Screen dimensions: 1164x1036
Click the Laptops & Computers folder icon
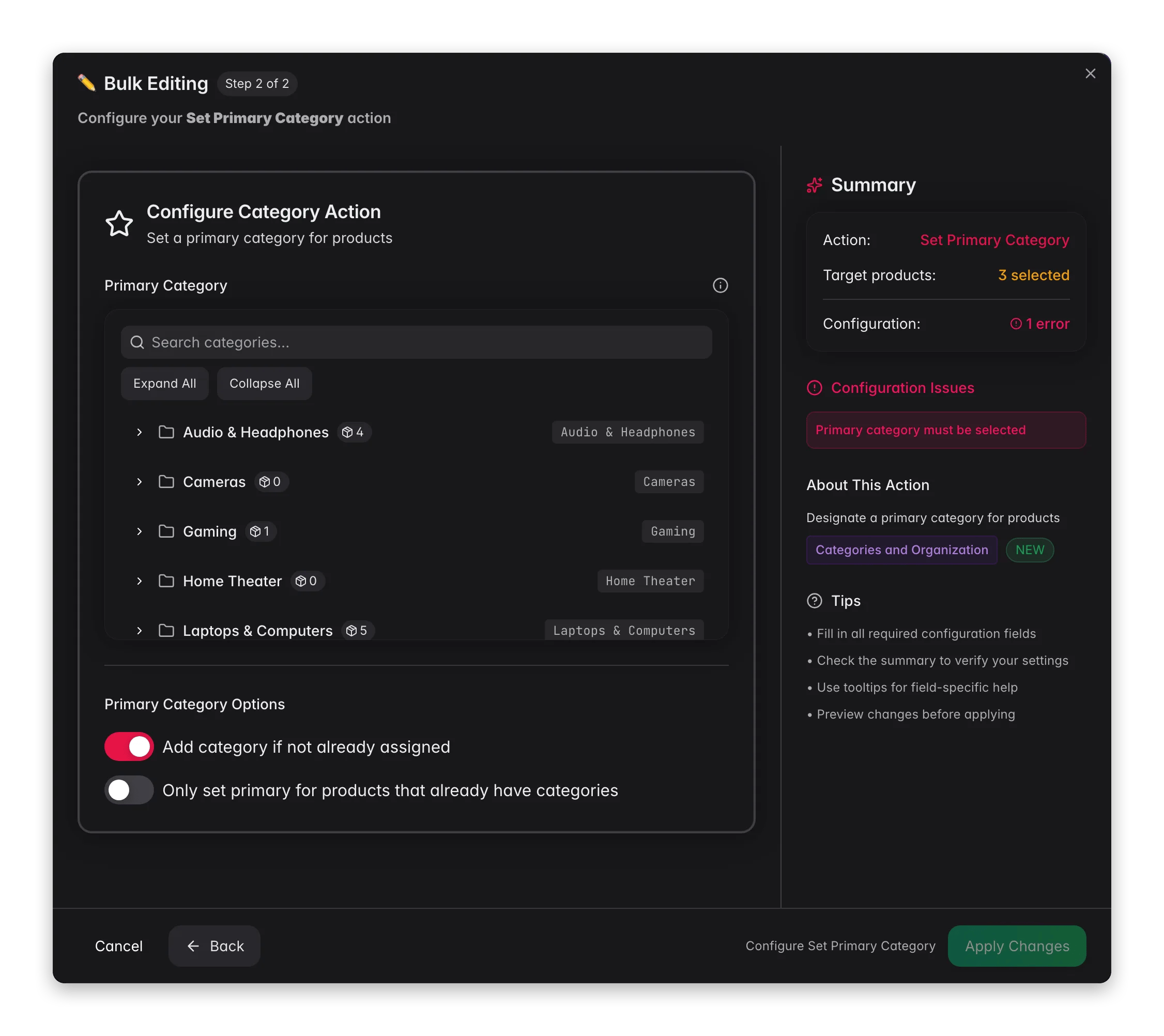166,631
